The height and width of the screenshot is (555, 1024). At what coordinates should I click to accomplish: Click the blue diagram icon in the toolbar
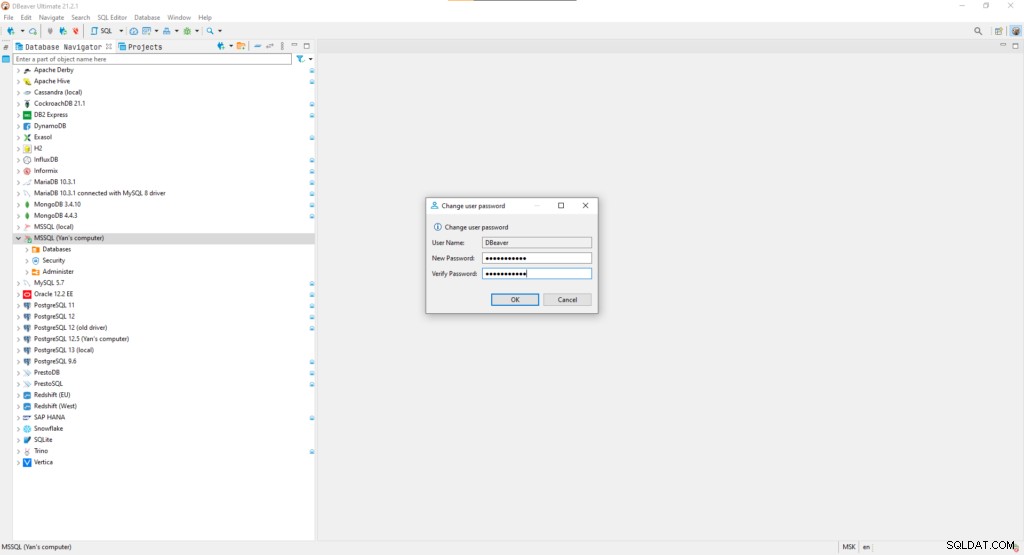167,31
